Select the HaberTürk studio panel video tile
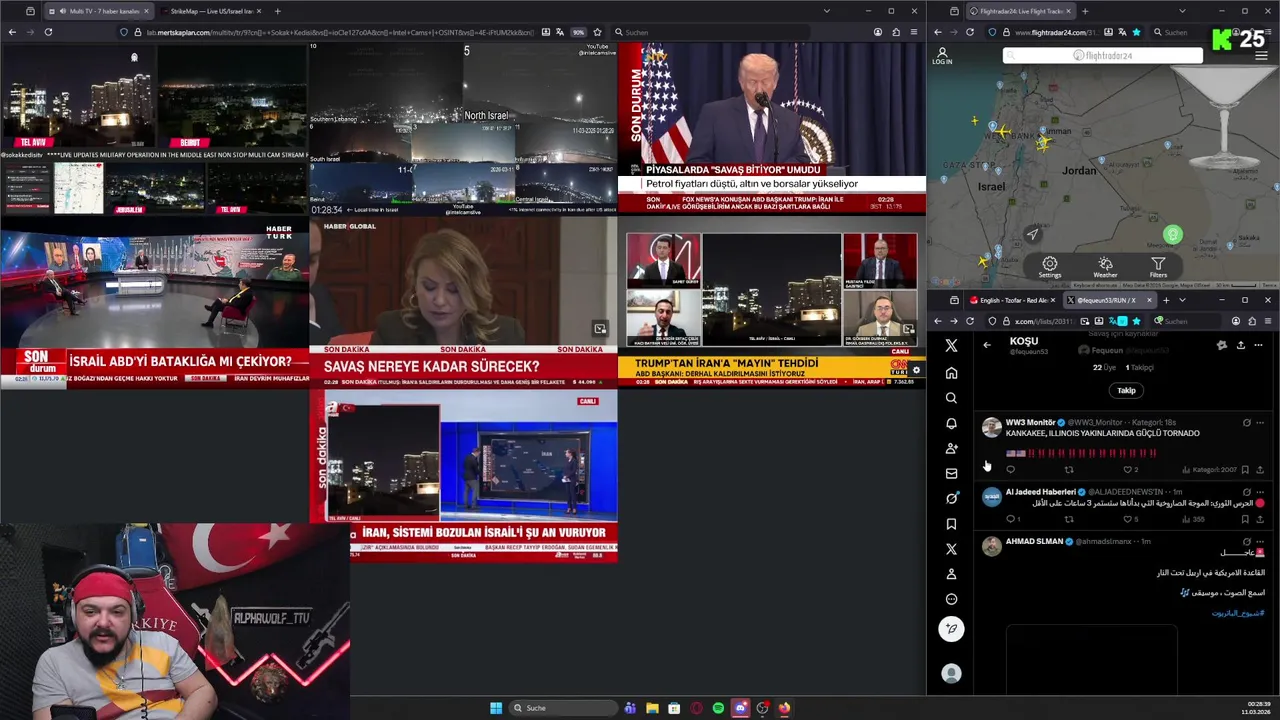This screenshot has height=720, width=1280. pyautogui.click(x=154, y=301)
